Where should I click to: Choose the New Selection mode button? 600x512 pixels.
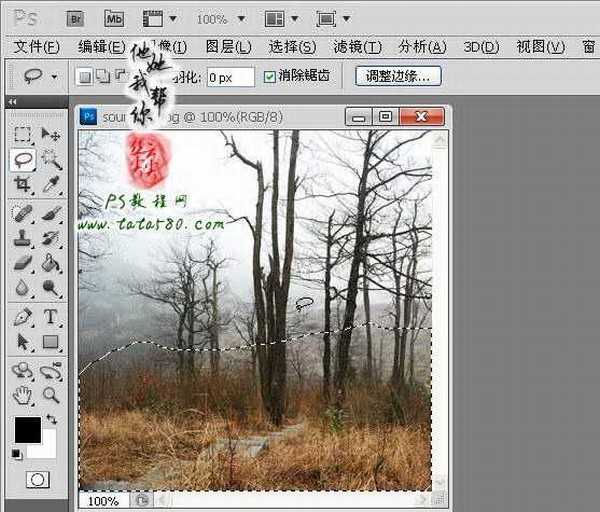[x=85, y=77]
